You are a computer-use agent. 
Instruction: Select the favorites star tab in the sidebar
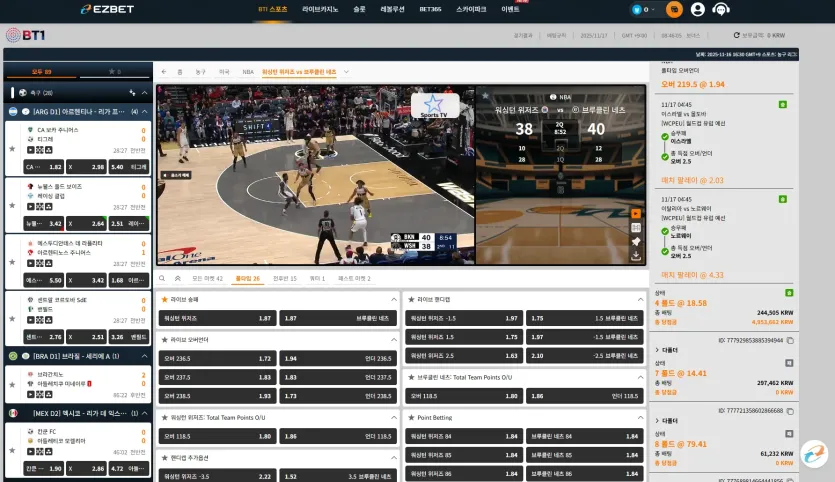(x=115, y=71)
